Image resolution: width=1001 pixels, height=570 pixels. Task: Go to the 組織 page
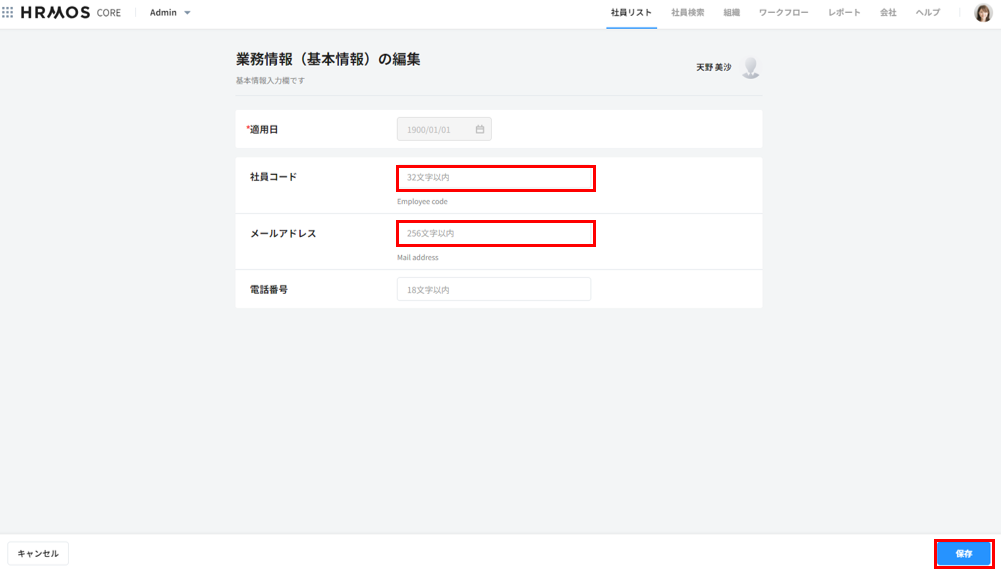click(732, 13)
